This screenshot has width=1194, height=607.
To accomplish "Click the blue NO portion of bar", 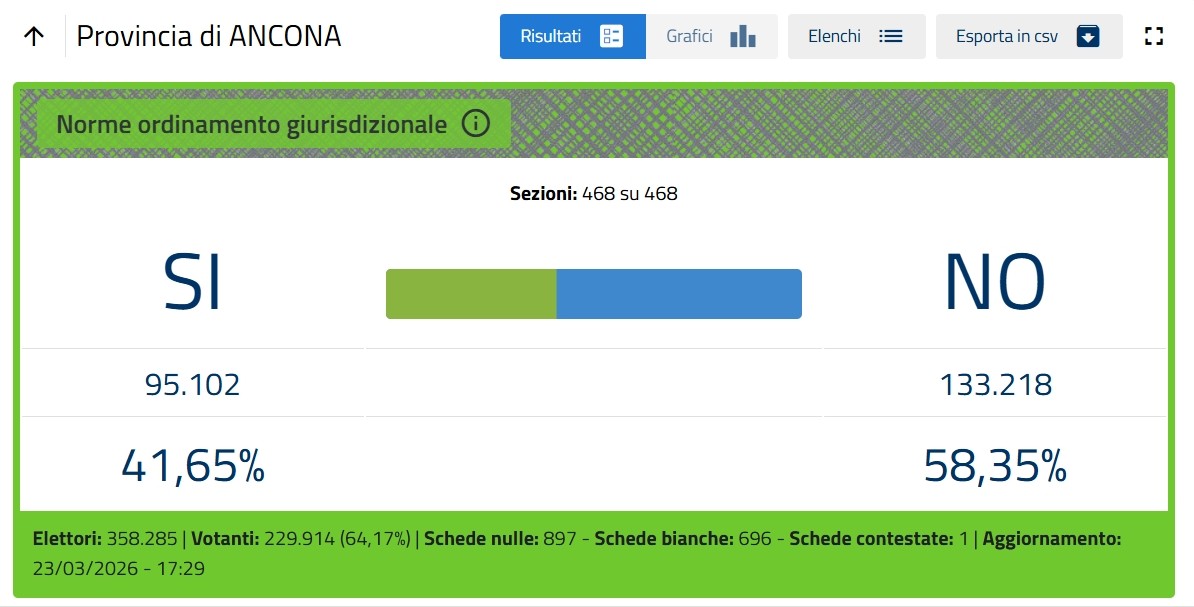I will 679,294.
